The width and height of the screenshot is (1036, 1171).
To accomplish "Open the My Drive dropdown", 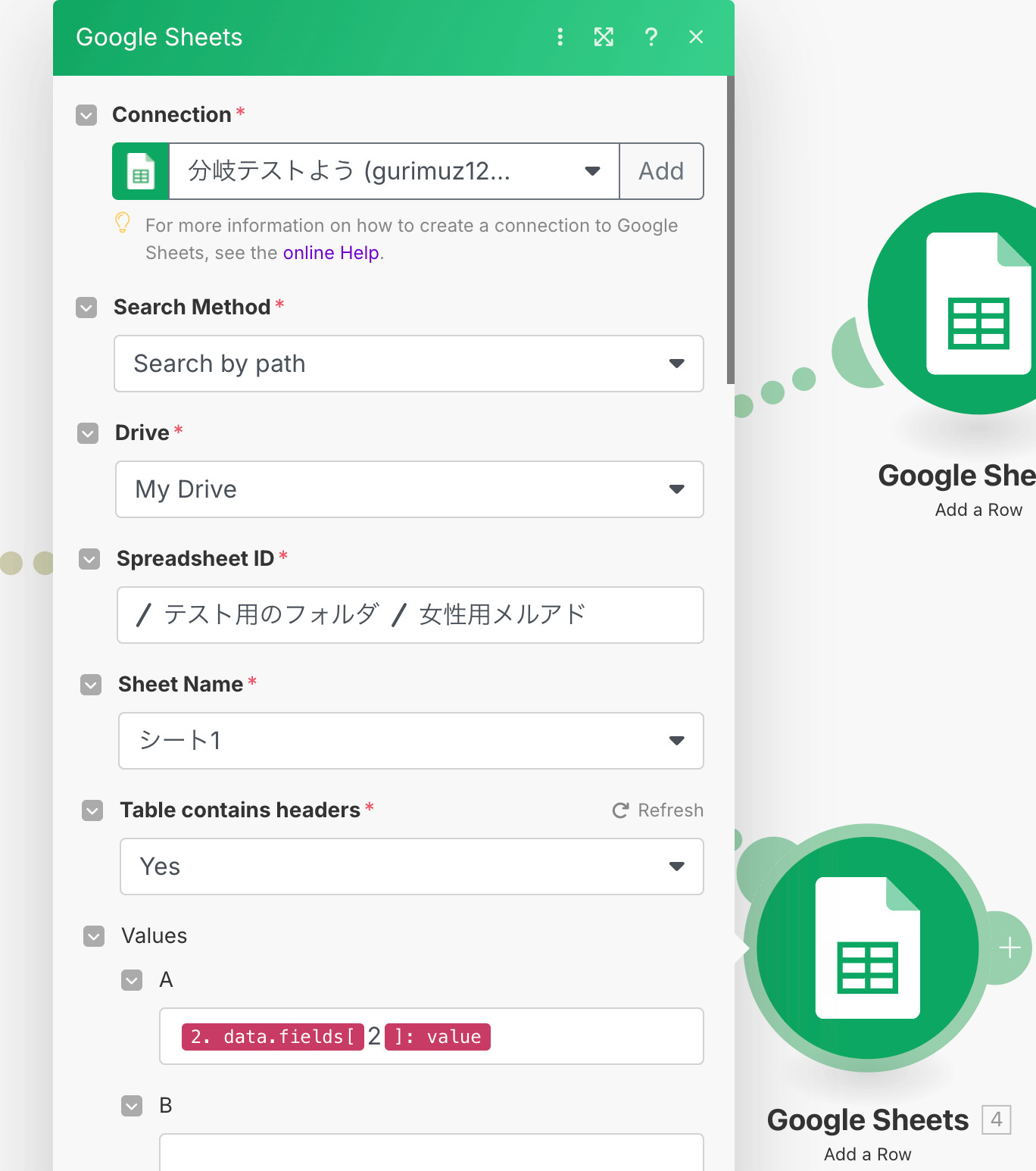I will tap(410, 489).
